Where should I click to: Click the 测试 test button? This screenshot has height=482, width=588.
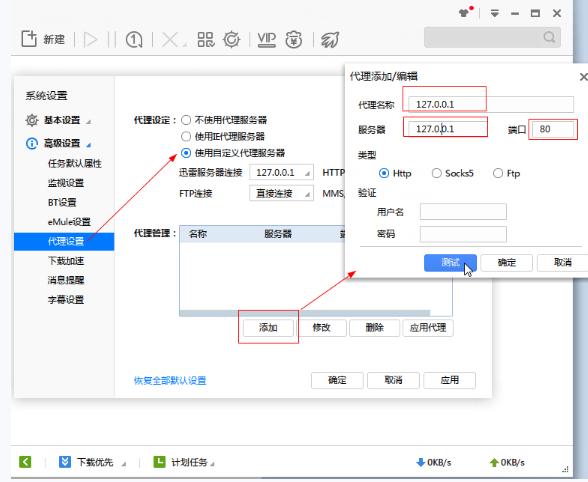click(450, 263)
